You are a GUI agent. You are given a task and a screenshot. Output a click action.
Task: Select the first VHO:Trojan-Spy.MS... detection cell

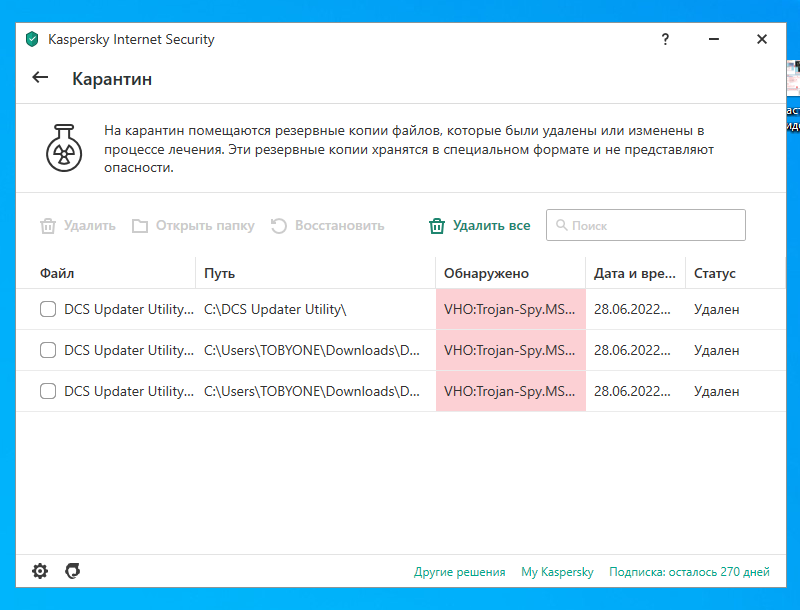pyautogui.click(x=511, y=309)
